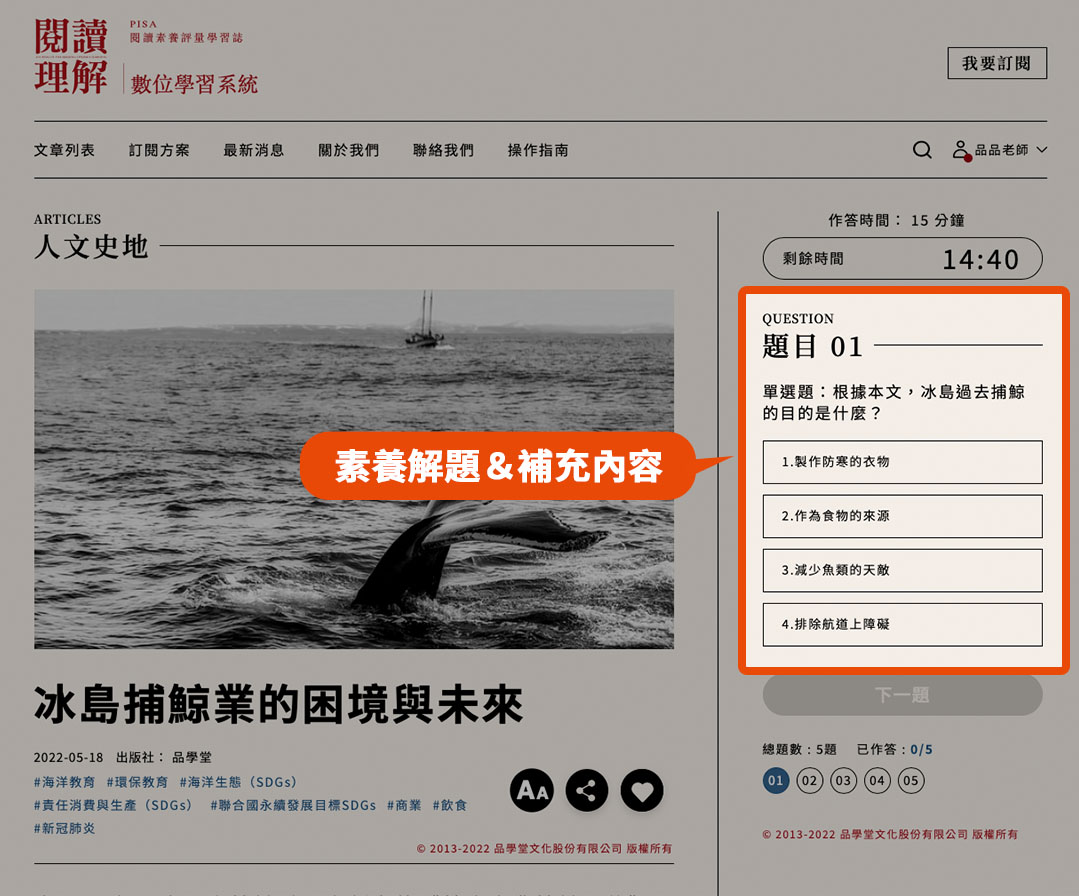Image resolution: width=1079 pixels, height=896 pixels.
Task: Open the #海洋教育 hashtag link
Action: 64,782
